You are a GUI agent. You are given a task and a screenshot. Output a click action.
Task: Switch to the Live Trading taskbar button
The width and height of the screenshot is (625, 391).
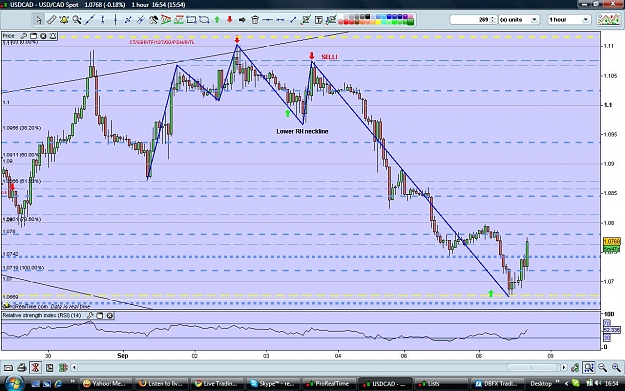click(x=216, y=384)
